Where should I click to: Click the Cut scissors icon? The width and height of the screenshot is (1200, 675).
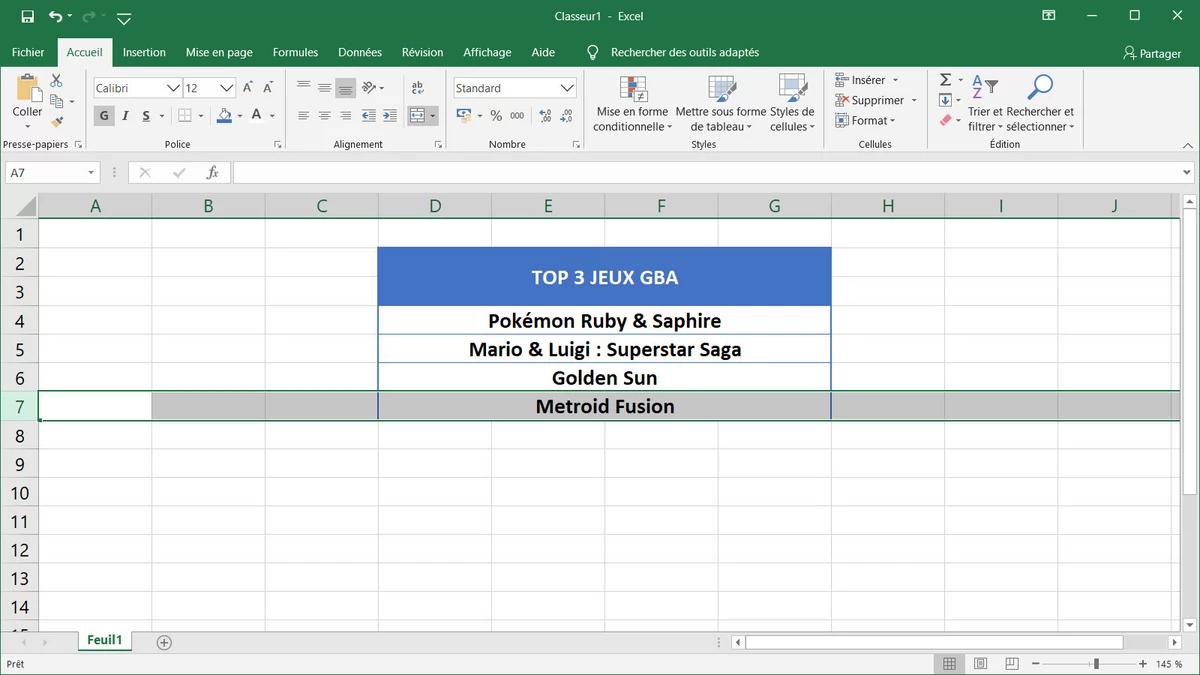pos(56,80)
